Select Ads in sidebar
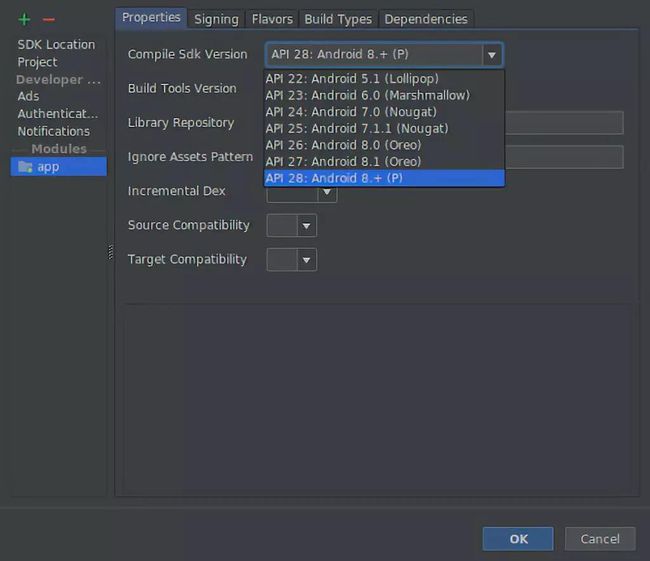The image size is (650, 561). point(28,96)
